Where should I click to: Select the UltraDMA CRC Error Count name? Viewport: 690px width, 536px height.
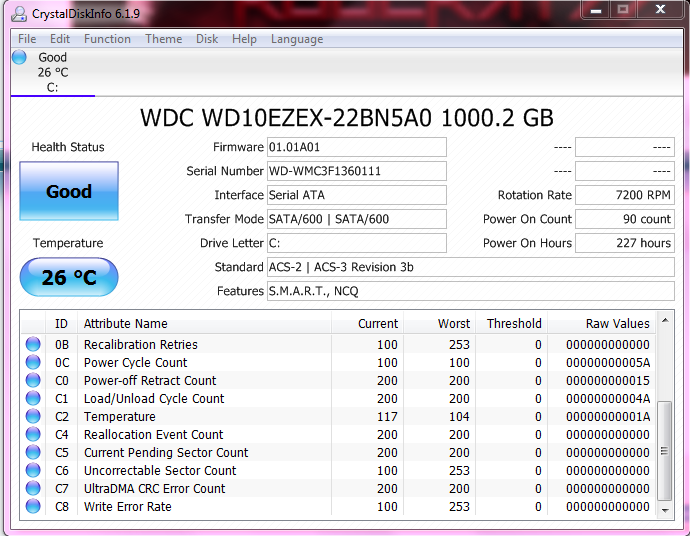coord(154,488)
